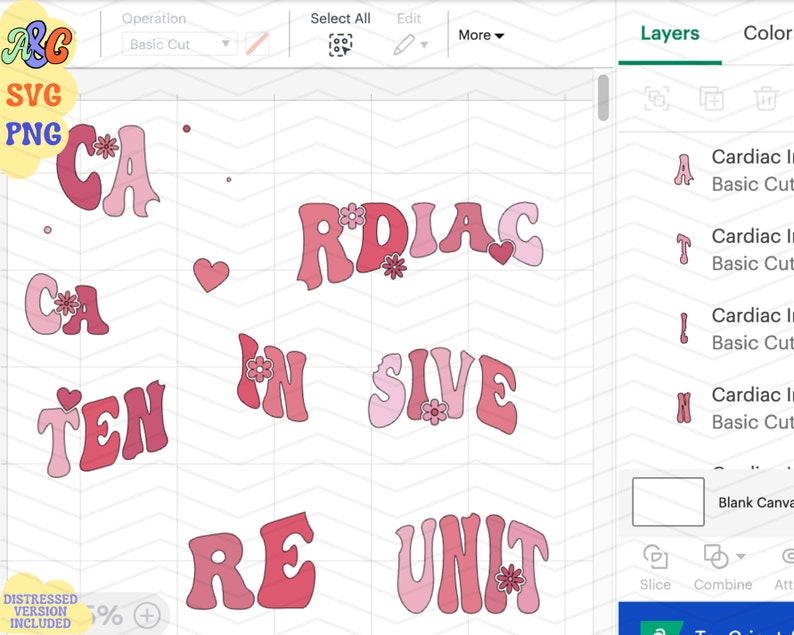Click the canvas vertical scrollbar
794x635 pixels.
click(x=603, y=98)
